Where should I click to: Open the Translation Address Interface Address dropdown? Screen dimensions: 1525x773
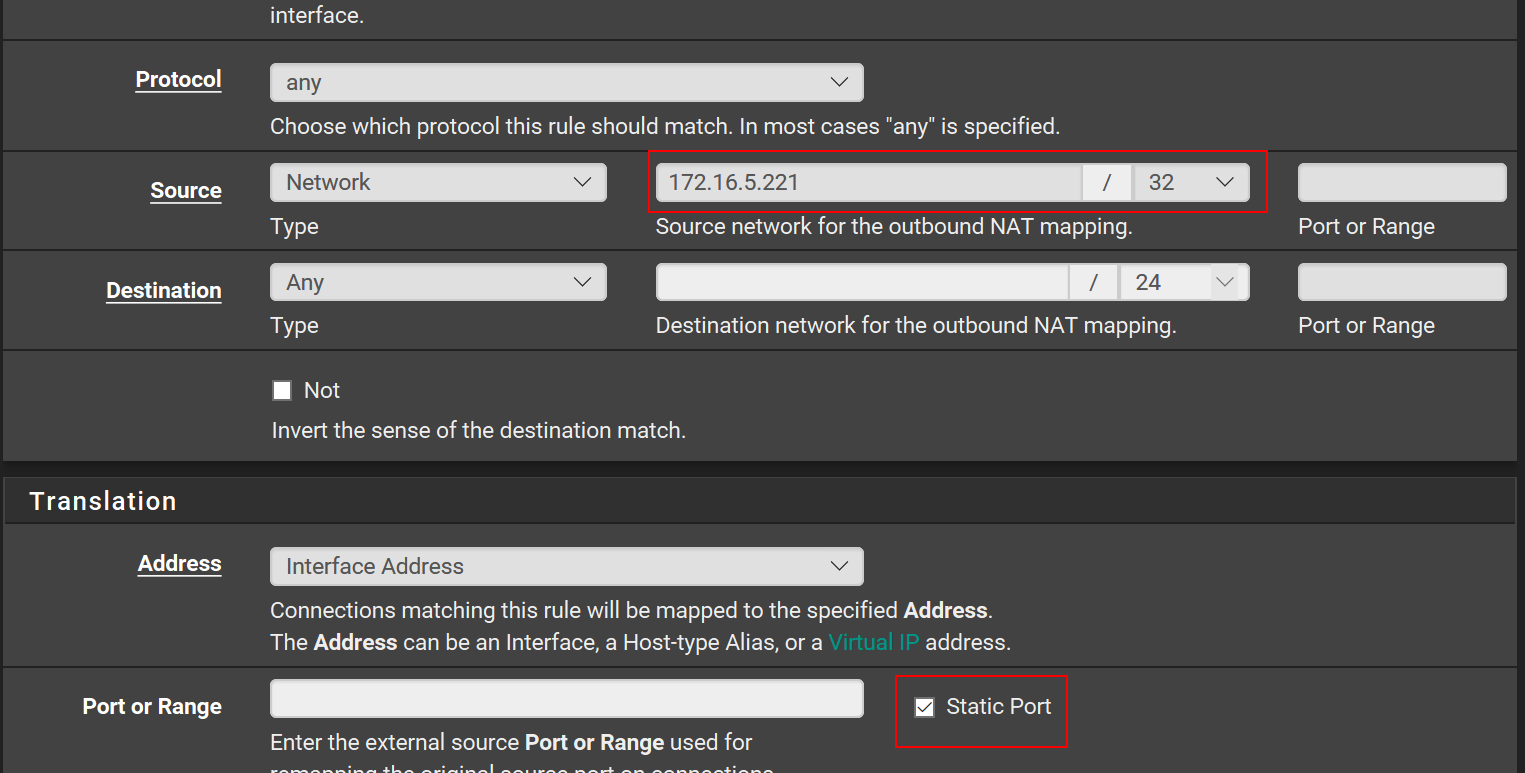pyautogui.click(x=566, y=566)
